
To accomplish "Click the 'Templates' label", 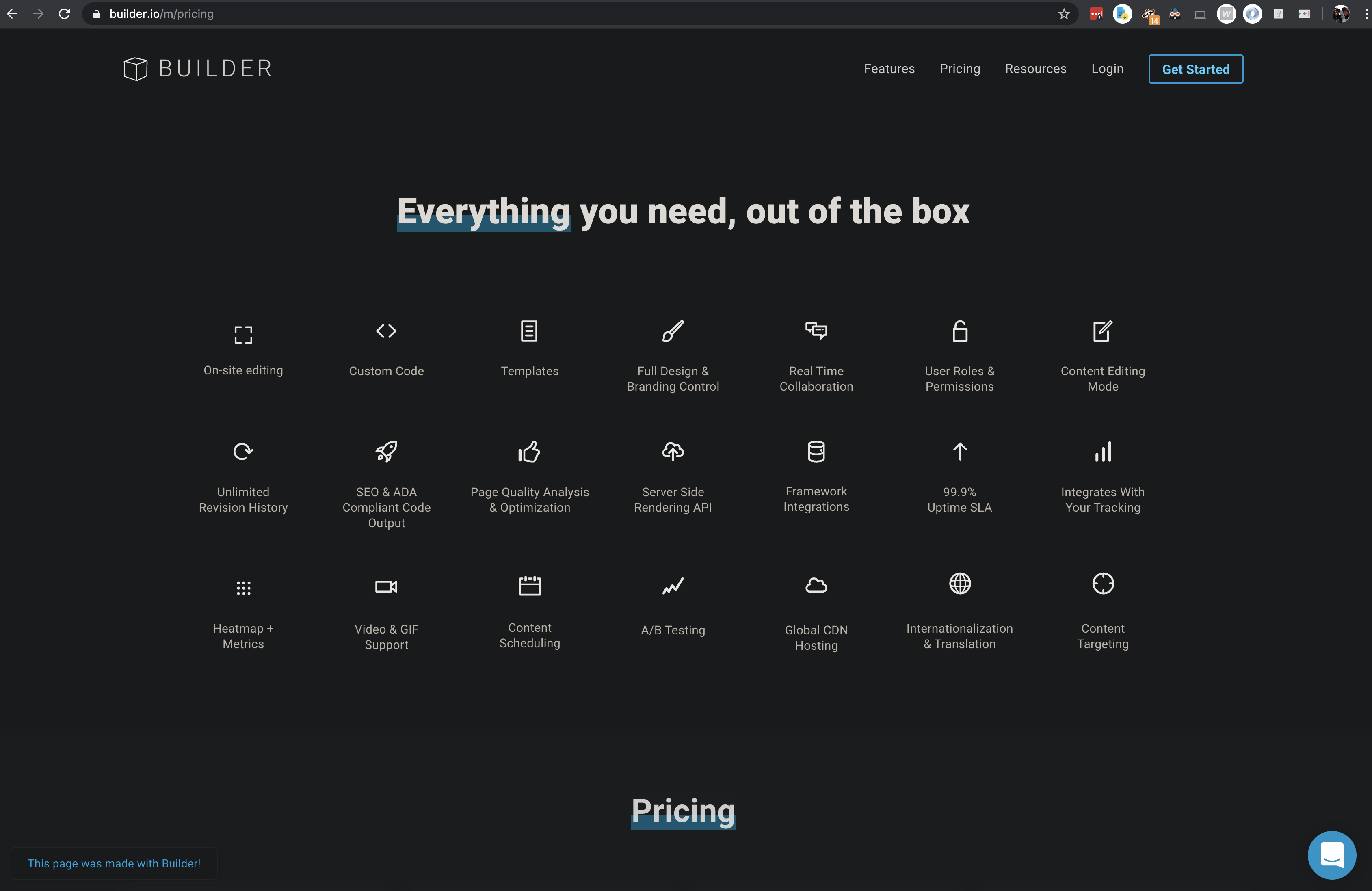I will coord(529,371).
